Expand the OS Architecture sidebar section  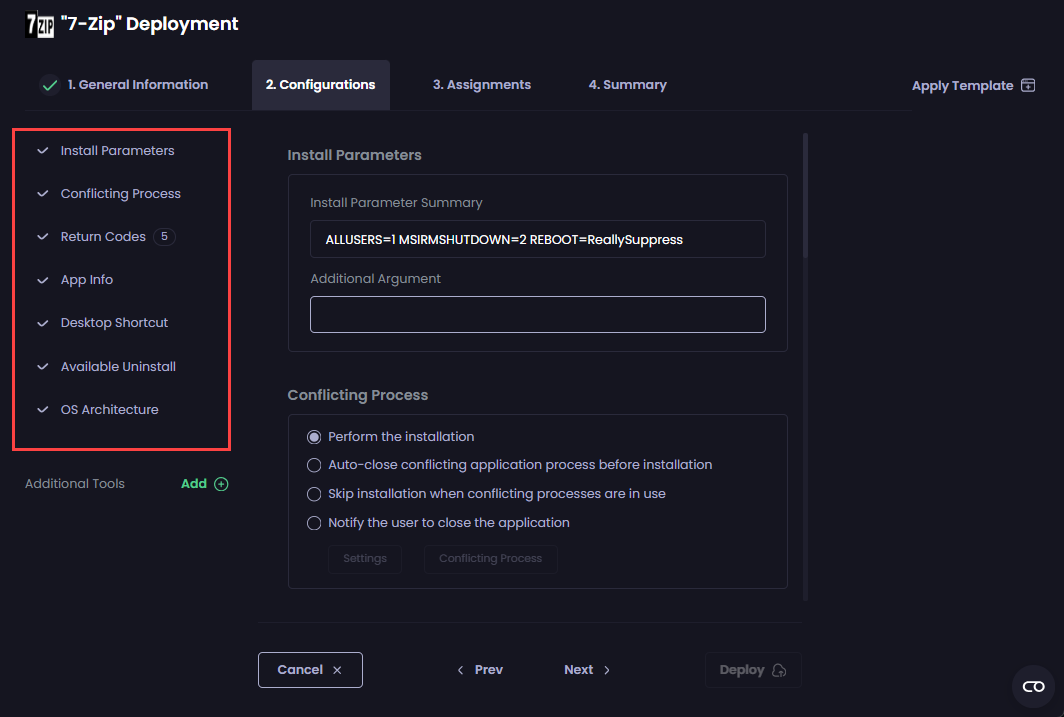point(42,410)
